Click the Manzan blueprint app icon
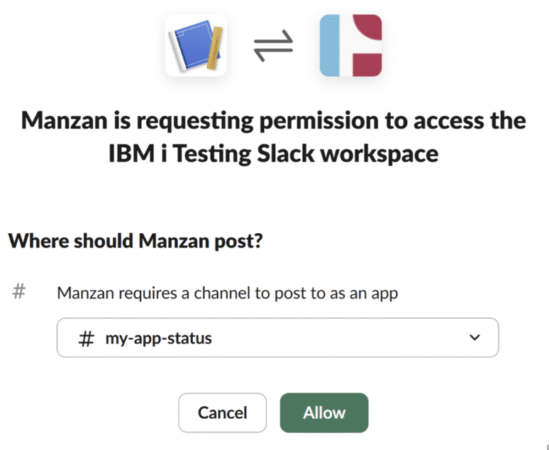 tap(196, 46)
